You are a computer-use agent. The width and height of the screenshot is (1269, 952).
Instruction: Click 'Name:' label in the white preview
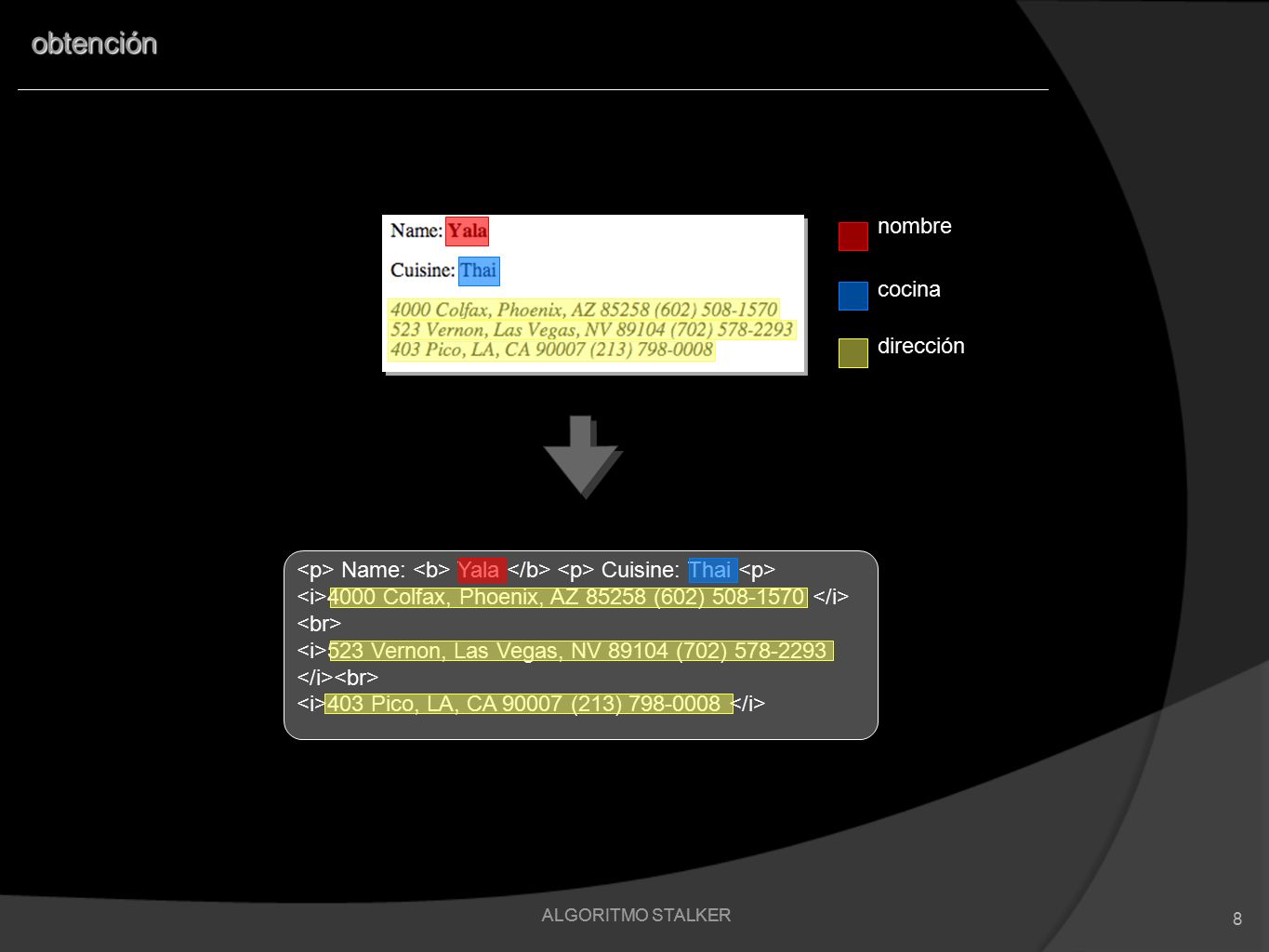pyautogui.click(x=416, y=231)
